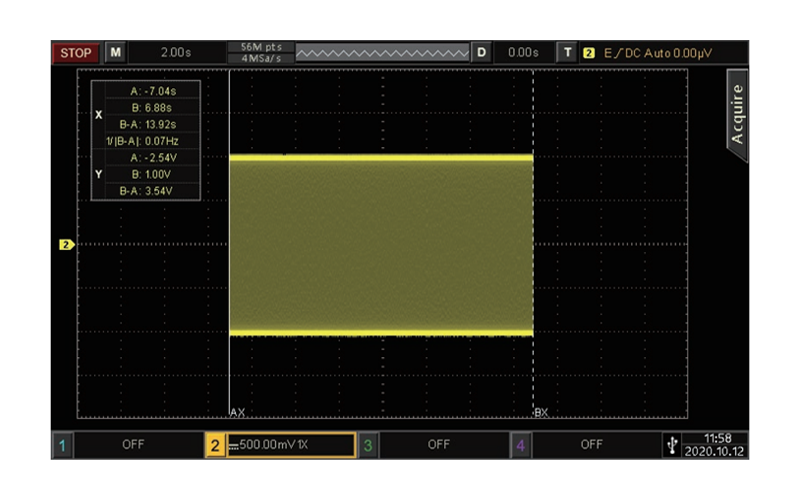
Task: Select the AX cursor marker label
Action: click(x=238, y=412)
